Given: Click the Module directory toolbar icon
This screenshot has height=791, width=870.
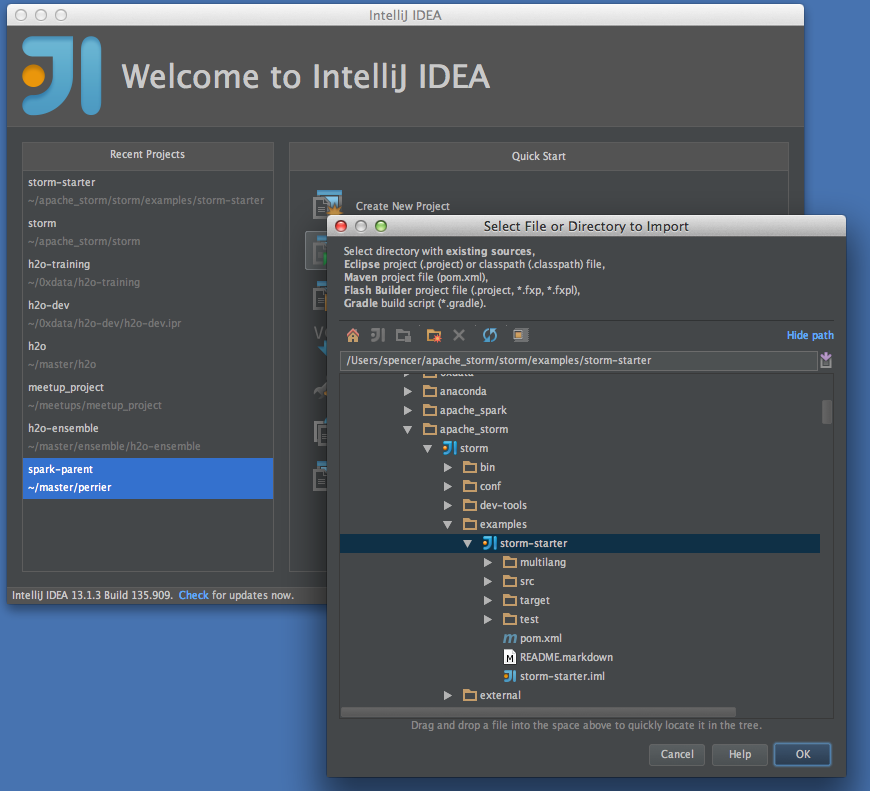Looking at the screenshot, I should pyautogui.click(x=403, y=335).
